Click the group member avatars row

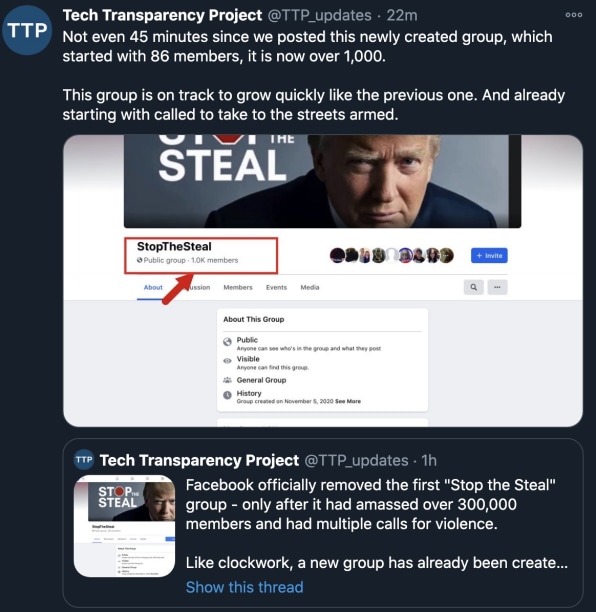point(391,255)
